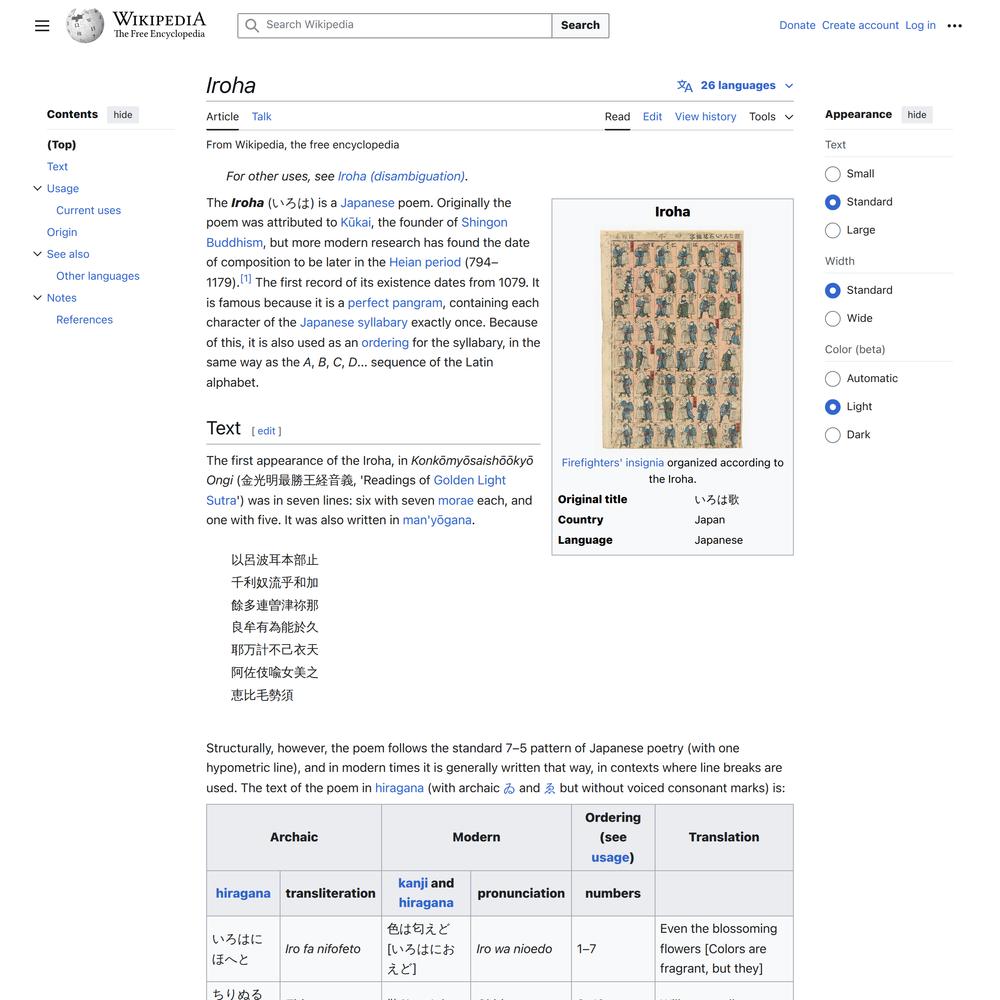The width and height of the screenshot is (1000, 1000).
Task: Select Dark color mode
Action: click(832, 435)
